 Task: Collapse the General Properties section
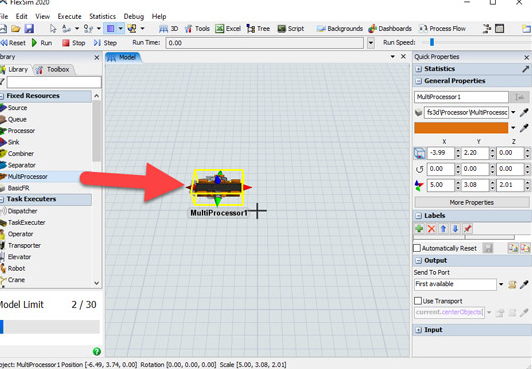coord(419,81)
